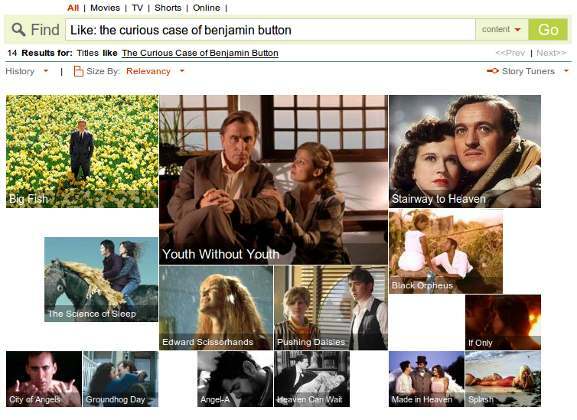Open the Pushing Daisies thumbnail

(x=331, y=308)
